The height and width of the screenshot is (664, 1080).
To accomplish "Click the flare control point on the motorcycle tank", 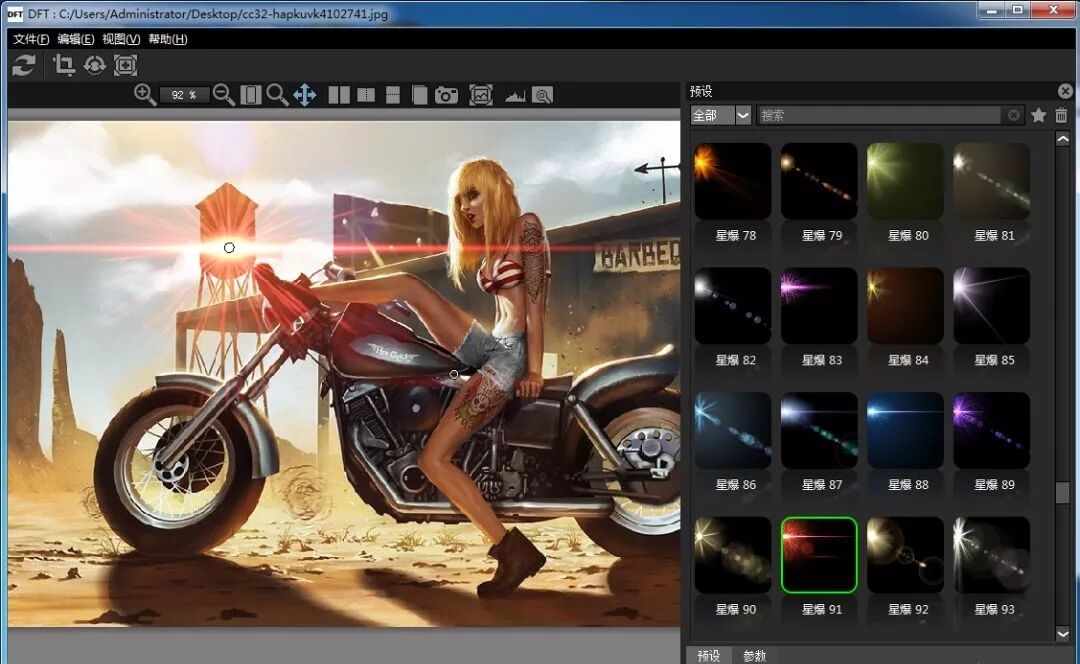I will pos(454,374).
